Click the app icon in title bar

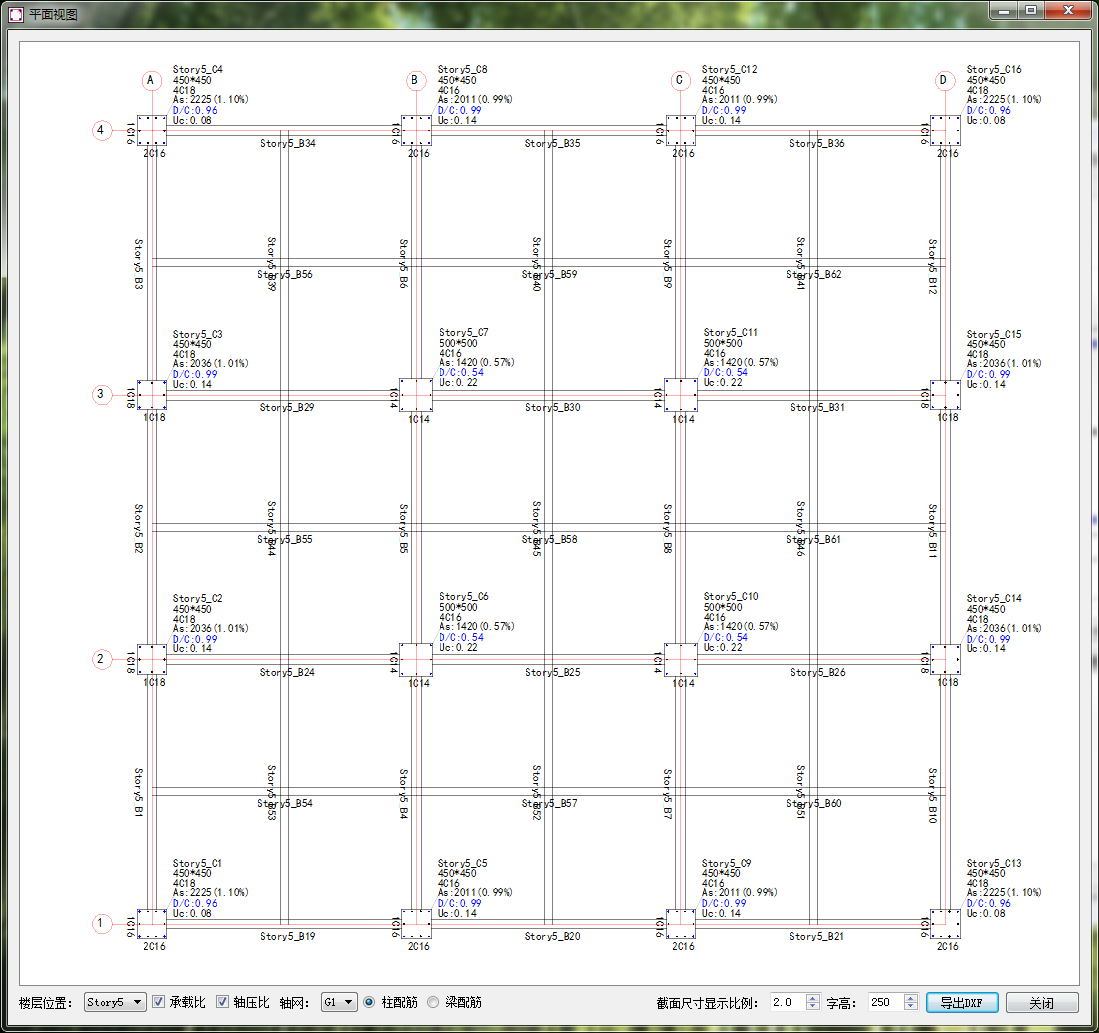(x=14, y=13)
